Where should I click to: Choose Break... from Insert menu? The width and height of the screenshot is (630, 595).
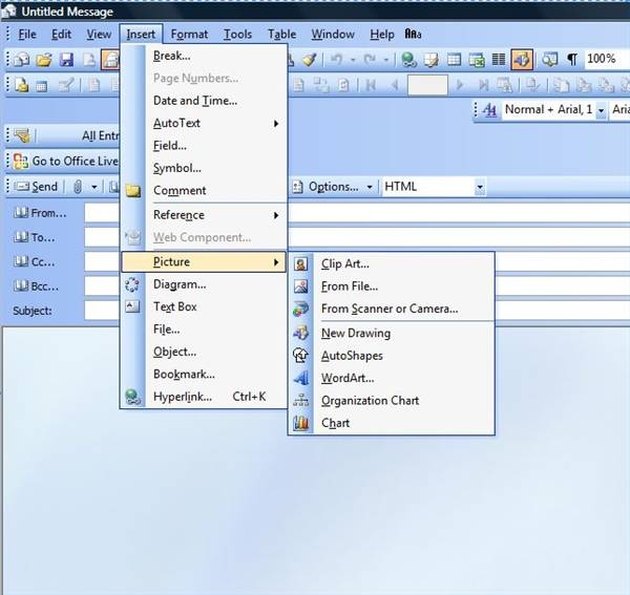point(204,56)
